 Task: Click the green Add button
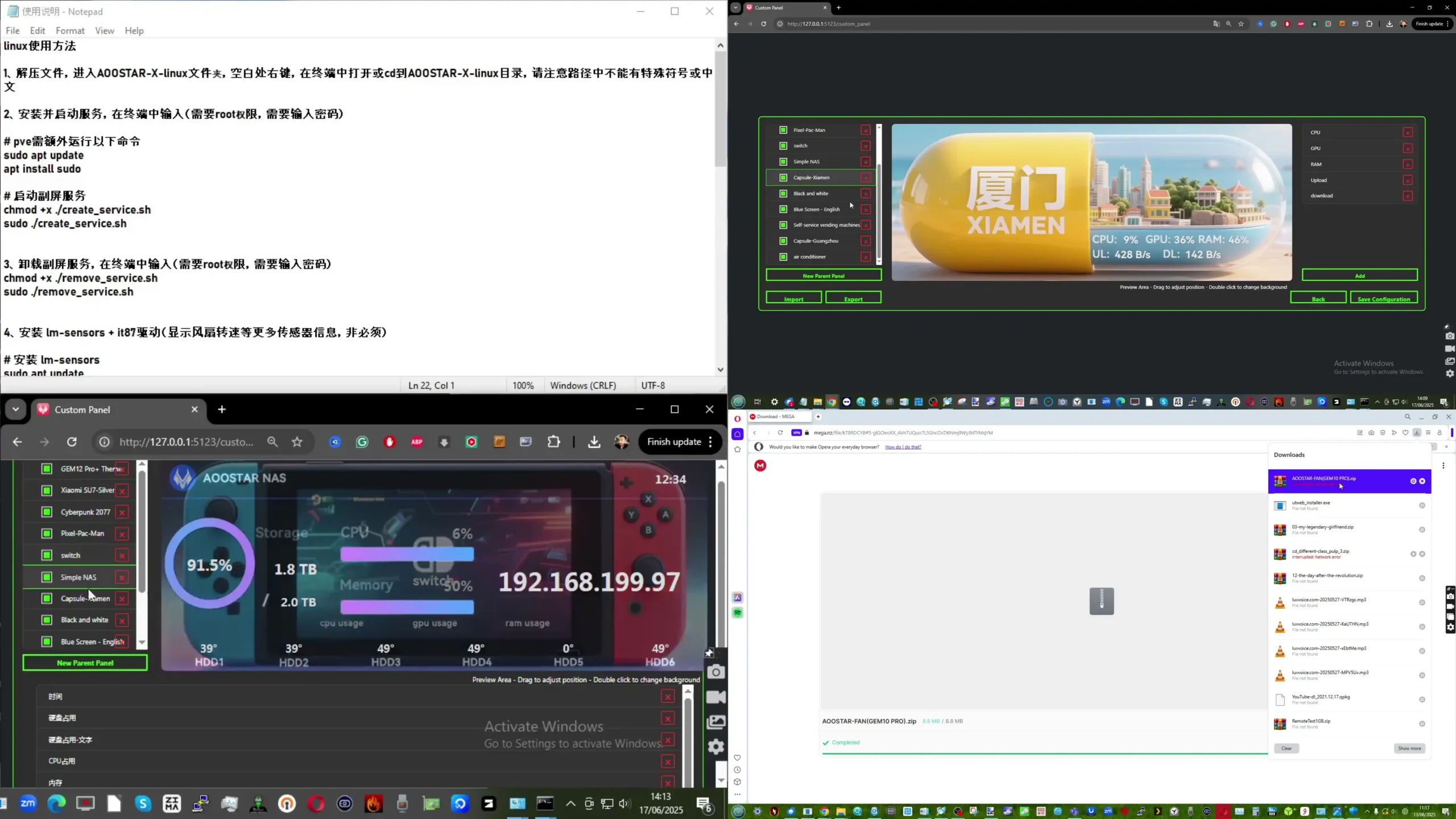(1360, 275)
